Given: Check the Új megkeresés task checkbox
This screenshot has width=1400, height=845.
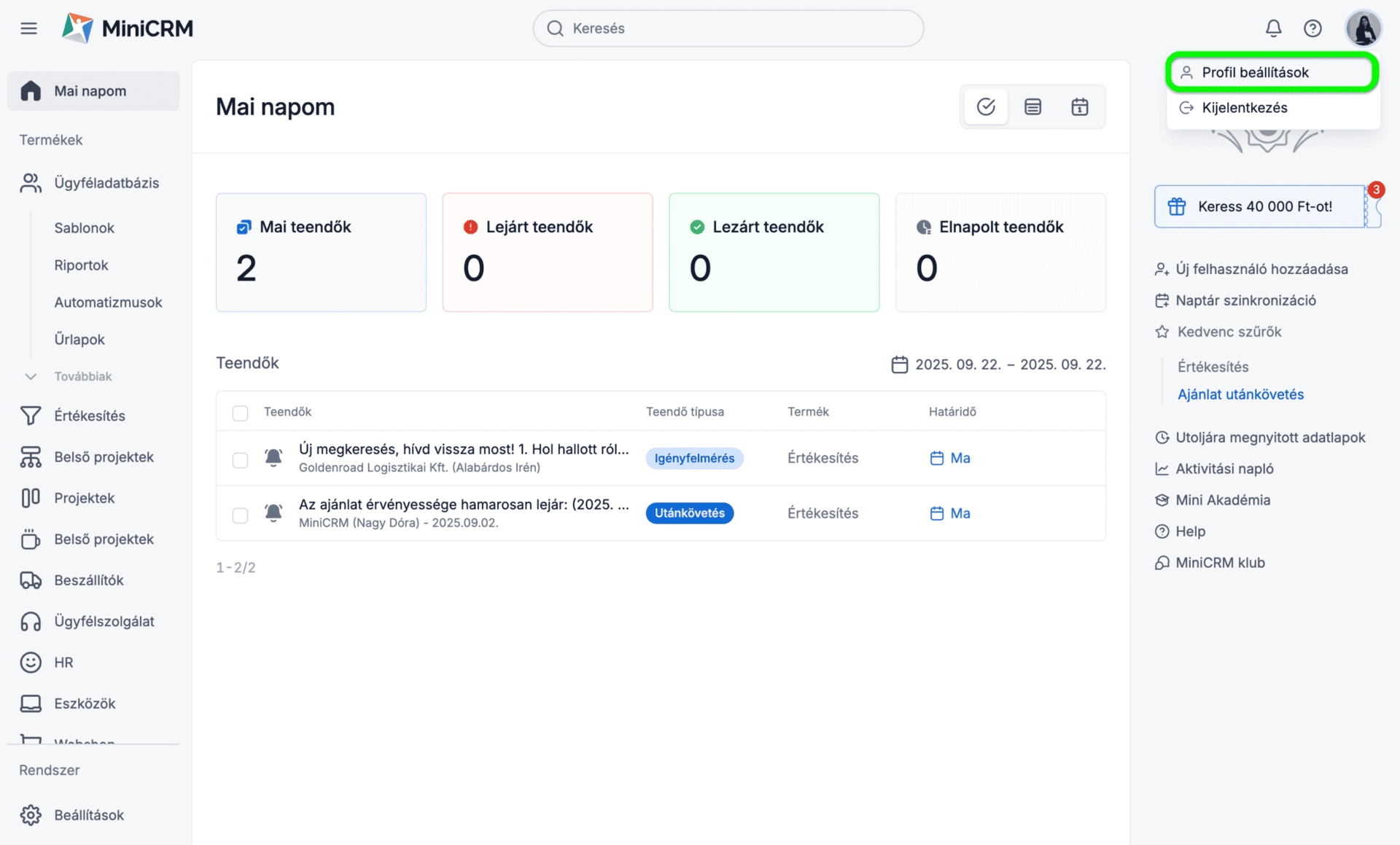Looking at the screenshot, I should coord(240,459).
